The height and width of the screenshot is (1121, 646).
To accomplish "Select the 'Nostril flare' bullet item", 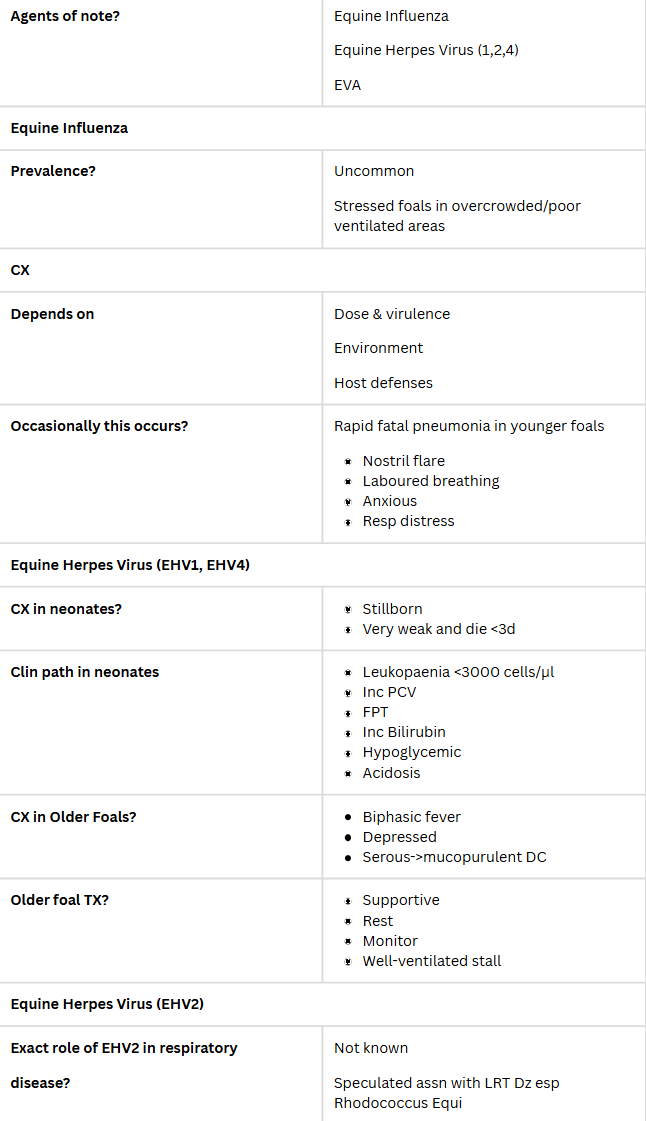I will tap(403, 461).
